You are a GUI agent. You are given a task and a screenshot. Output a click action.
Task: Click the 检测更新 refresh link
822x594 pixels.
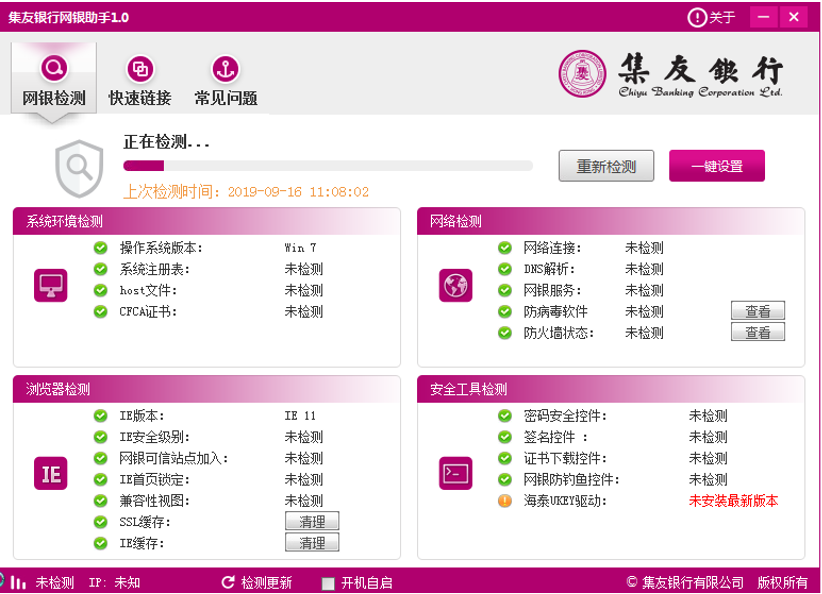pyautogui.click(x=257, y=582)
